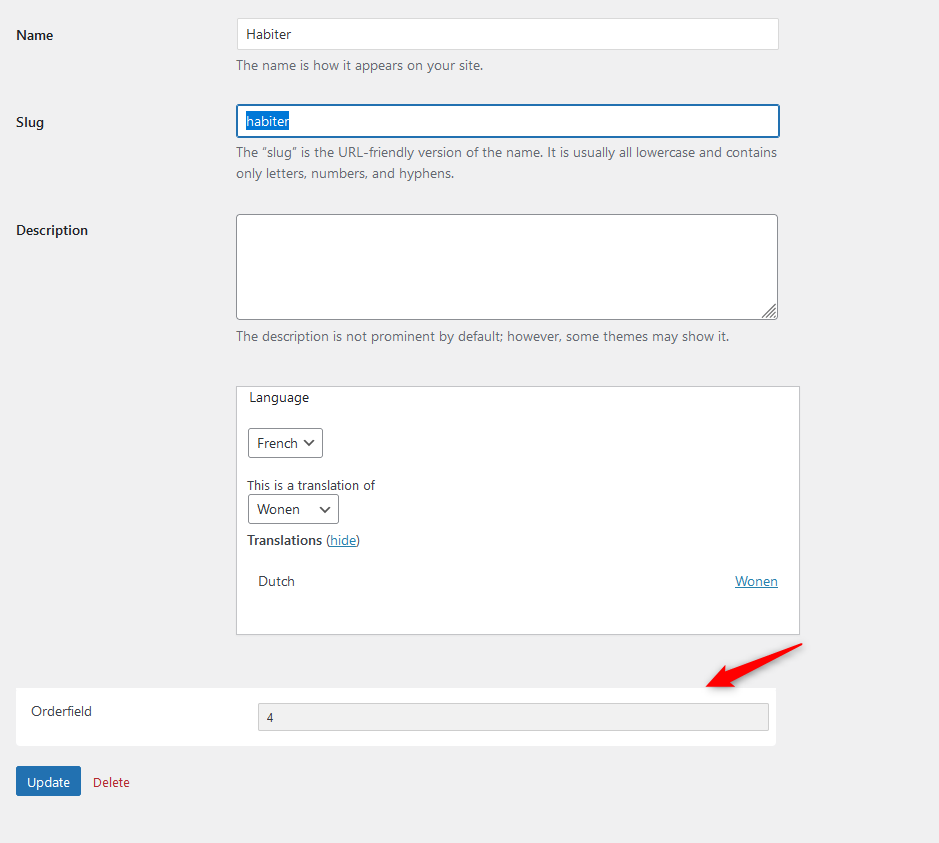
Task: Click the Dutch language row label
Action: click(276, 581)
